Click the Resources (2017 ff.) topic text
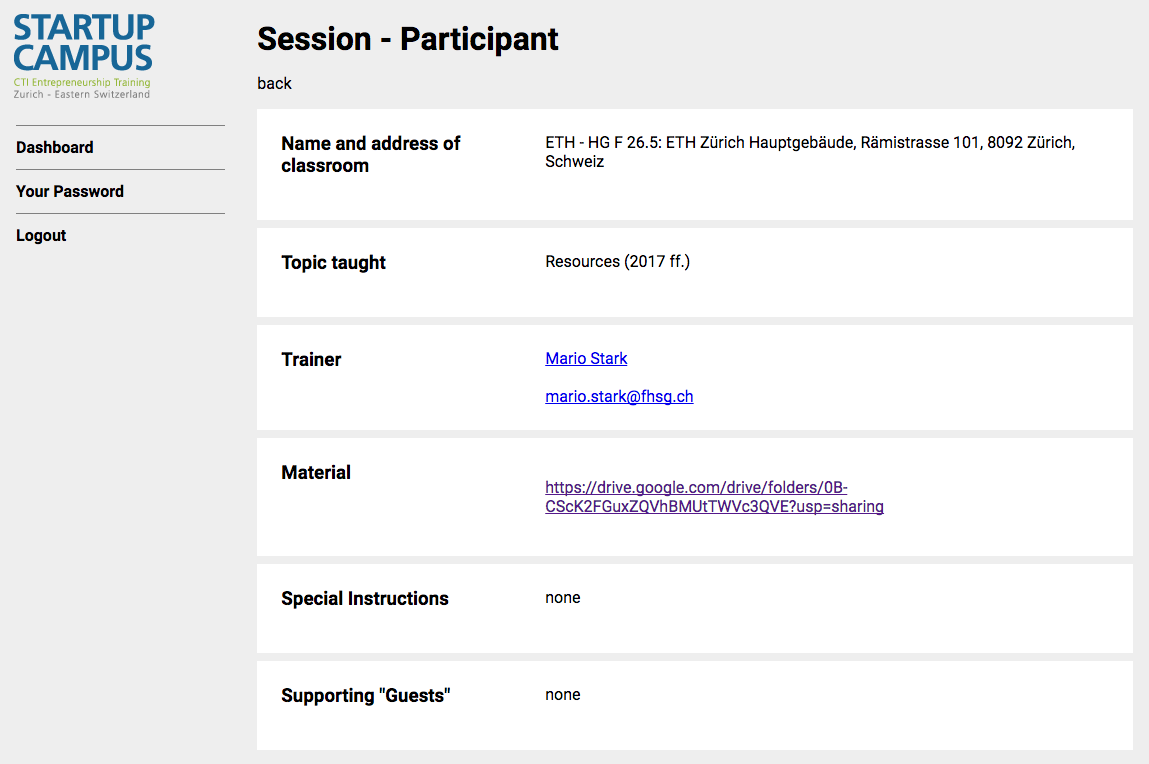The height and width of the screenshot is (764, 1149). [618, 262]
